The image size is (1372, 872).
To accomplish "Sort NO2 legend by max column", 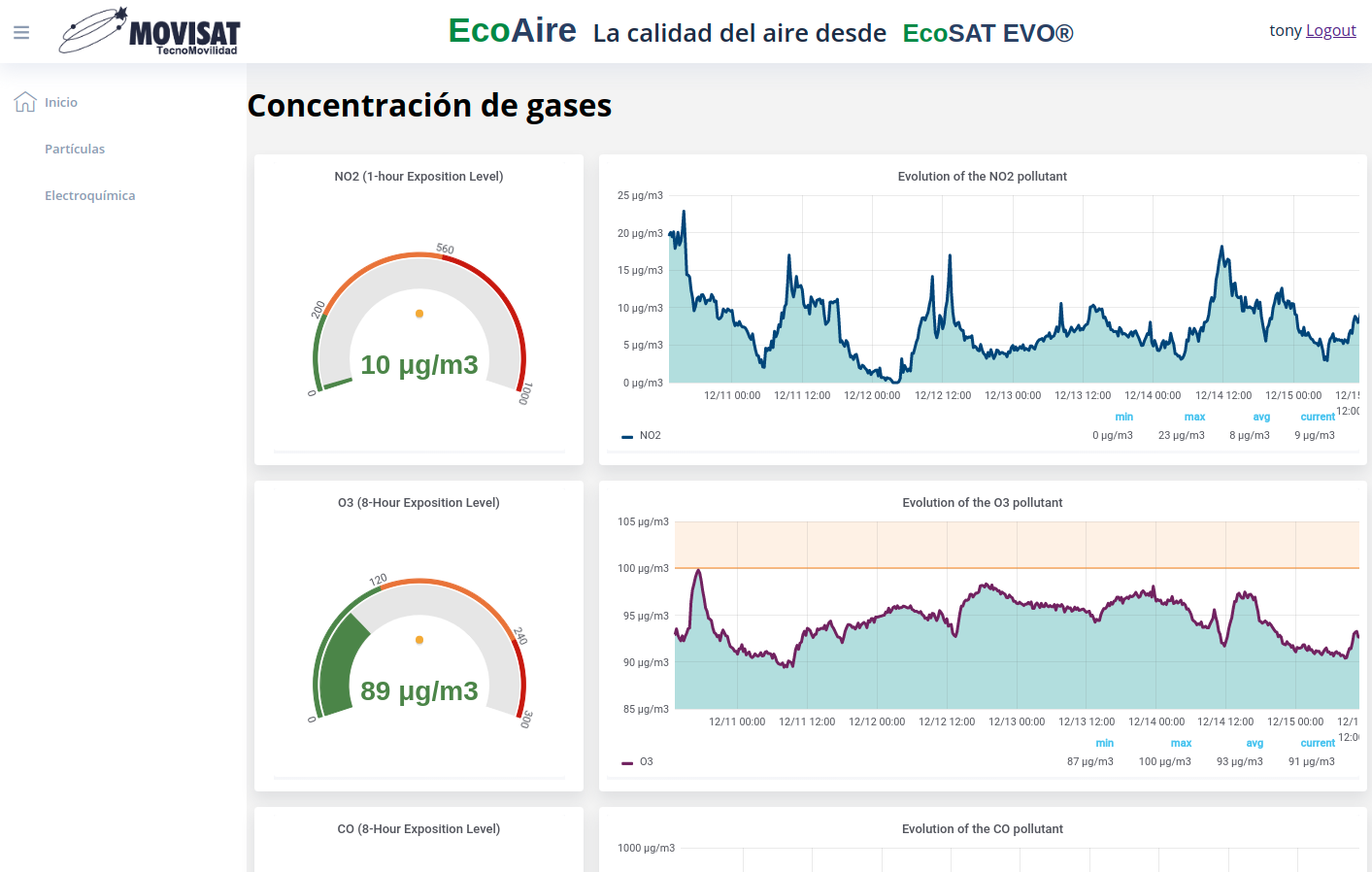I will pyautogui.click(x=1194, y=417).
